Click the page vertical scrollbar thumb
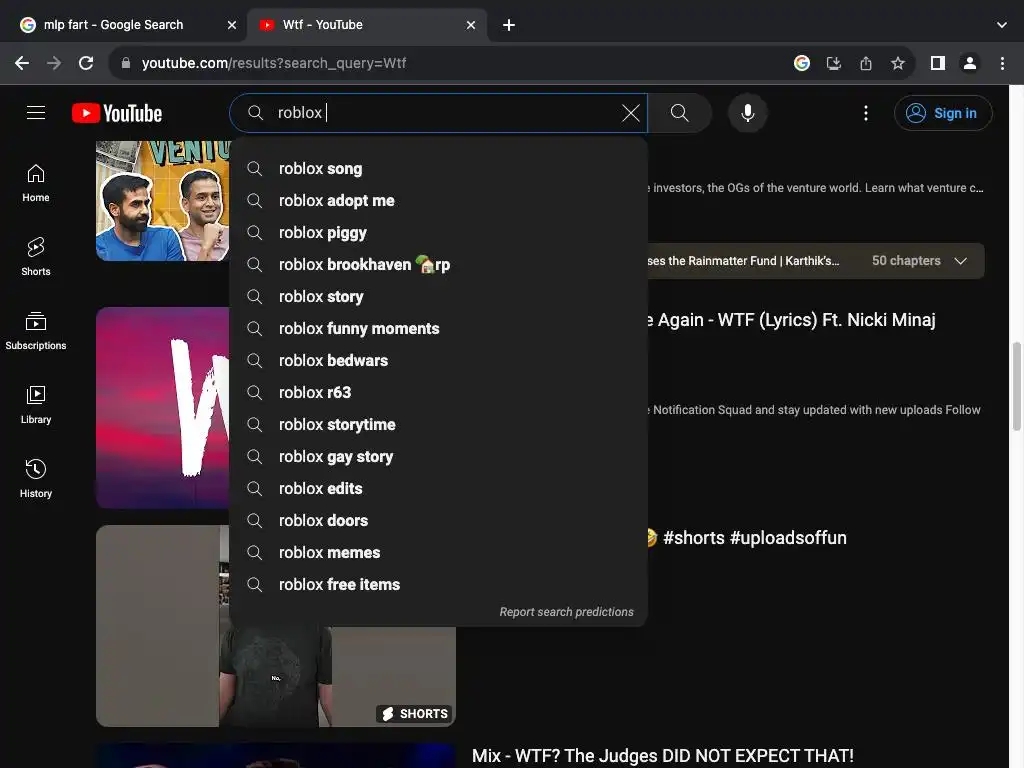This screenshot has width=1024, height=768. (x=1016, y=387)
